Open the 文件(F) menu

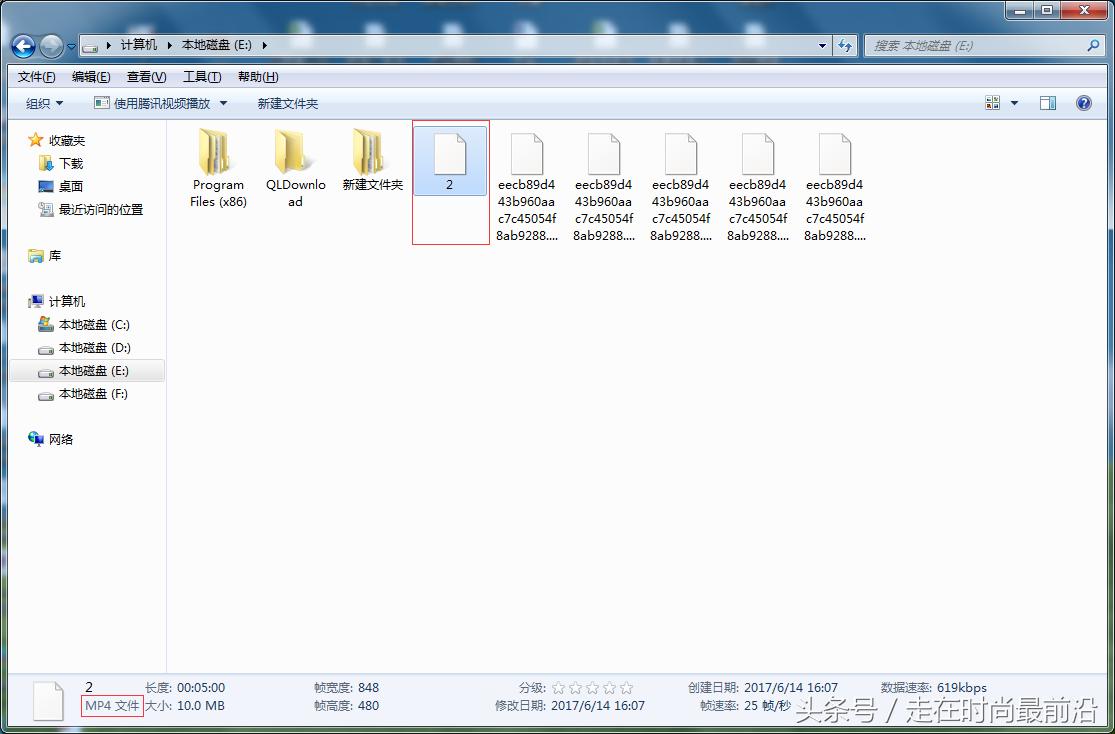pos(36,77)
